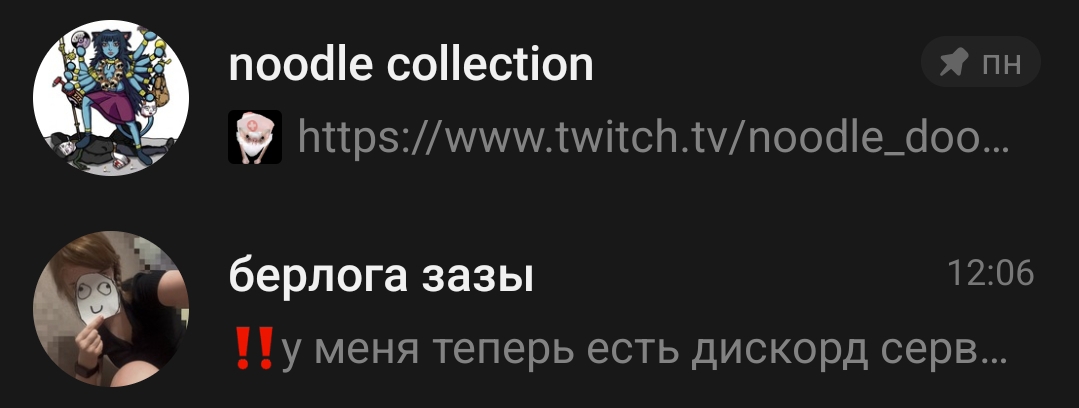The width and height of the screenshot is (1079, 408).
Task: Click the twitch.tv/noodle_doo link preview
Action: [653, 137]
